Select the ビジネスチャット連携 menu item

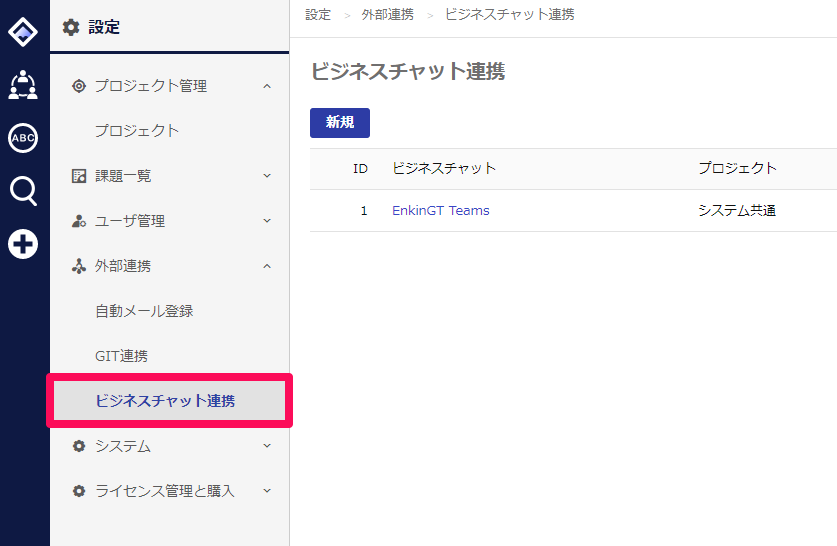coord(169,400)
